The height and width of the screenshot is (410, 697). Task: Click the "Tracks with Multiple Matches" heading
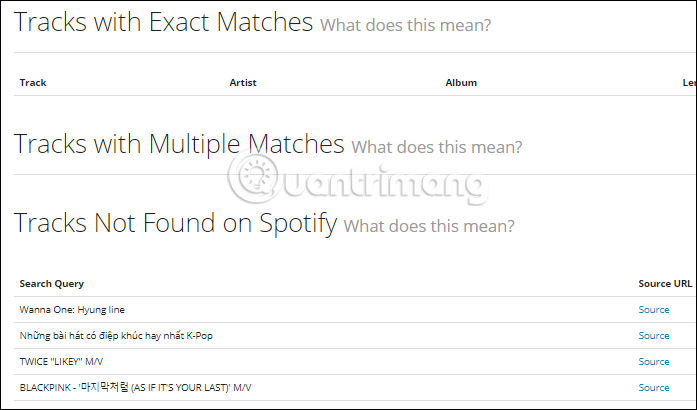tap(179, 144)
